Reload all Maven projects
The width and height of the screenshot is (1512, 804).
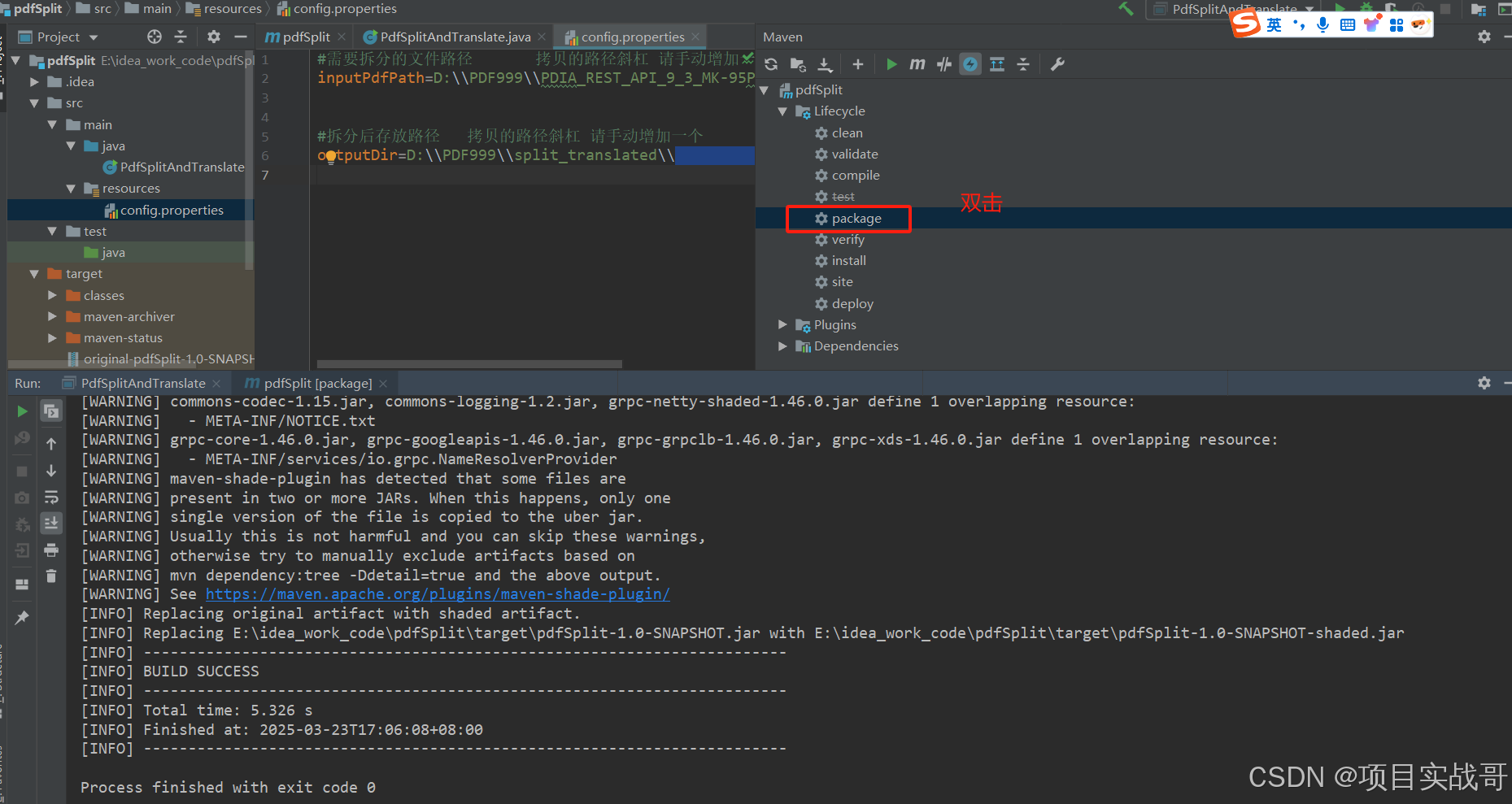point(771,64)
